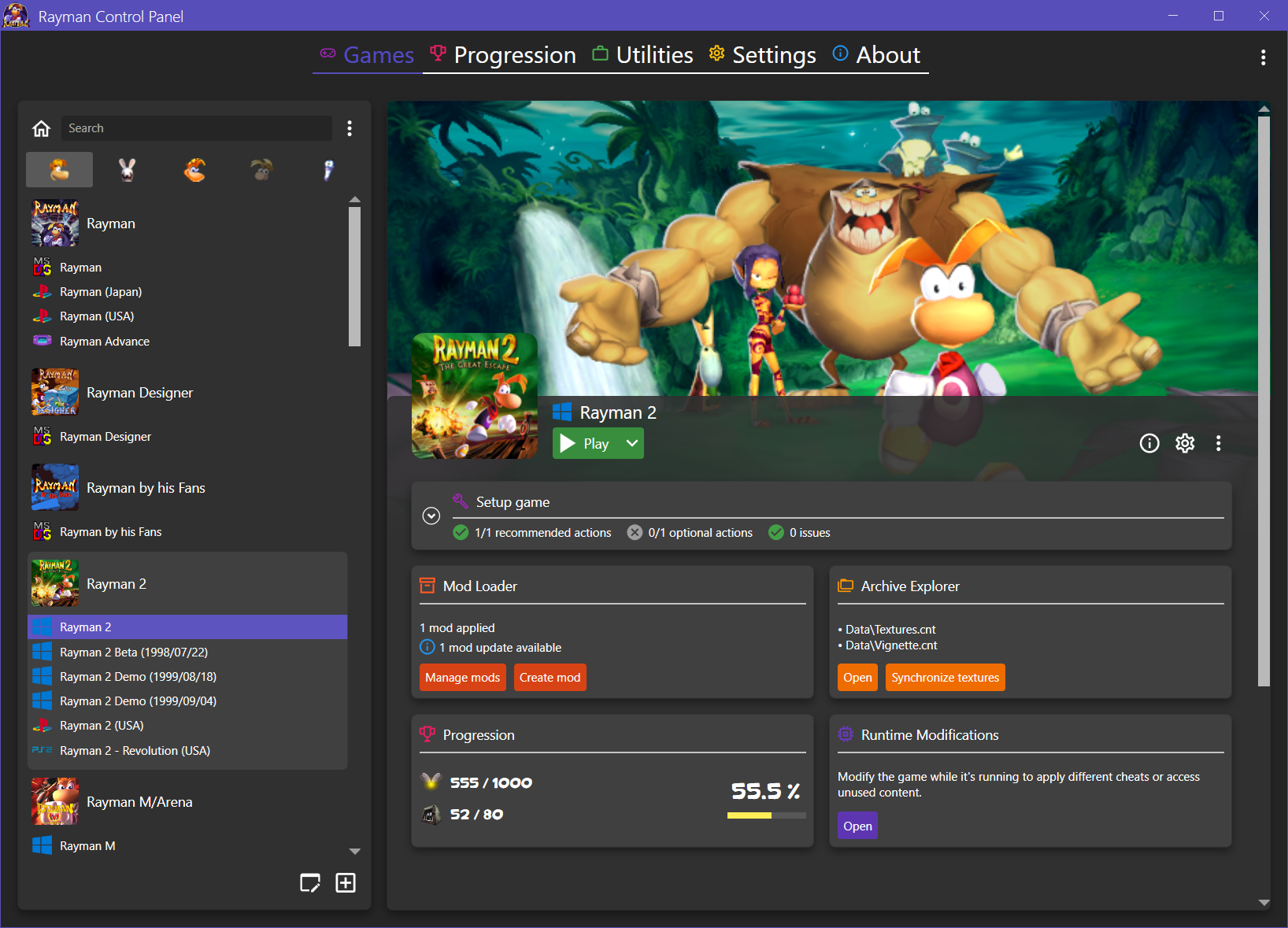The width and height of the screenshot is (1288, 928).
Task: Open the game list options menu
Action: tap(350, 128)
